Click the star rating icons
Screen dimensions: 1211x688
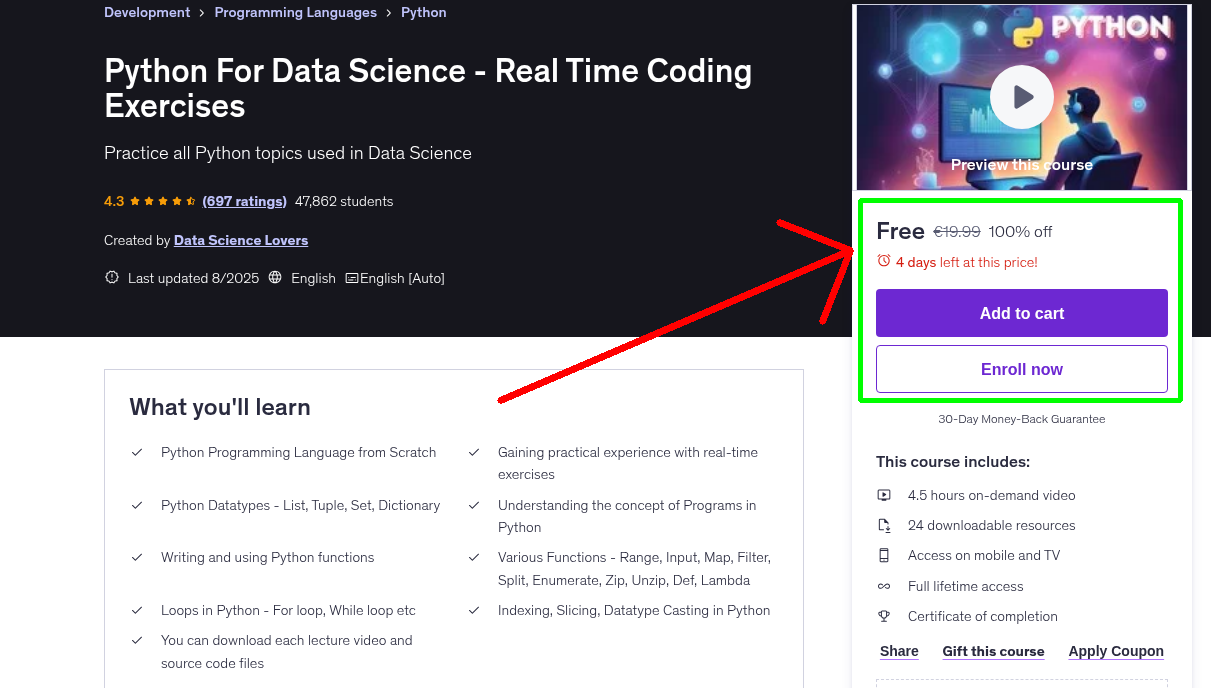(x=164, y=201)
